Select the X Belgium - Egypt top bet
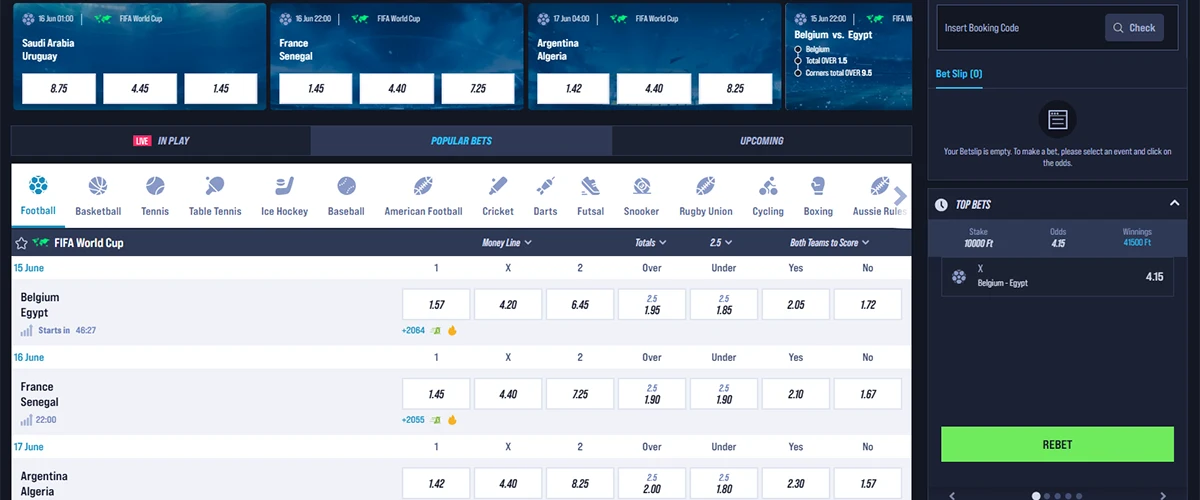The width and height of the screenshot is (1200, 500). pos(1057,277)
